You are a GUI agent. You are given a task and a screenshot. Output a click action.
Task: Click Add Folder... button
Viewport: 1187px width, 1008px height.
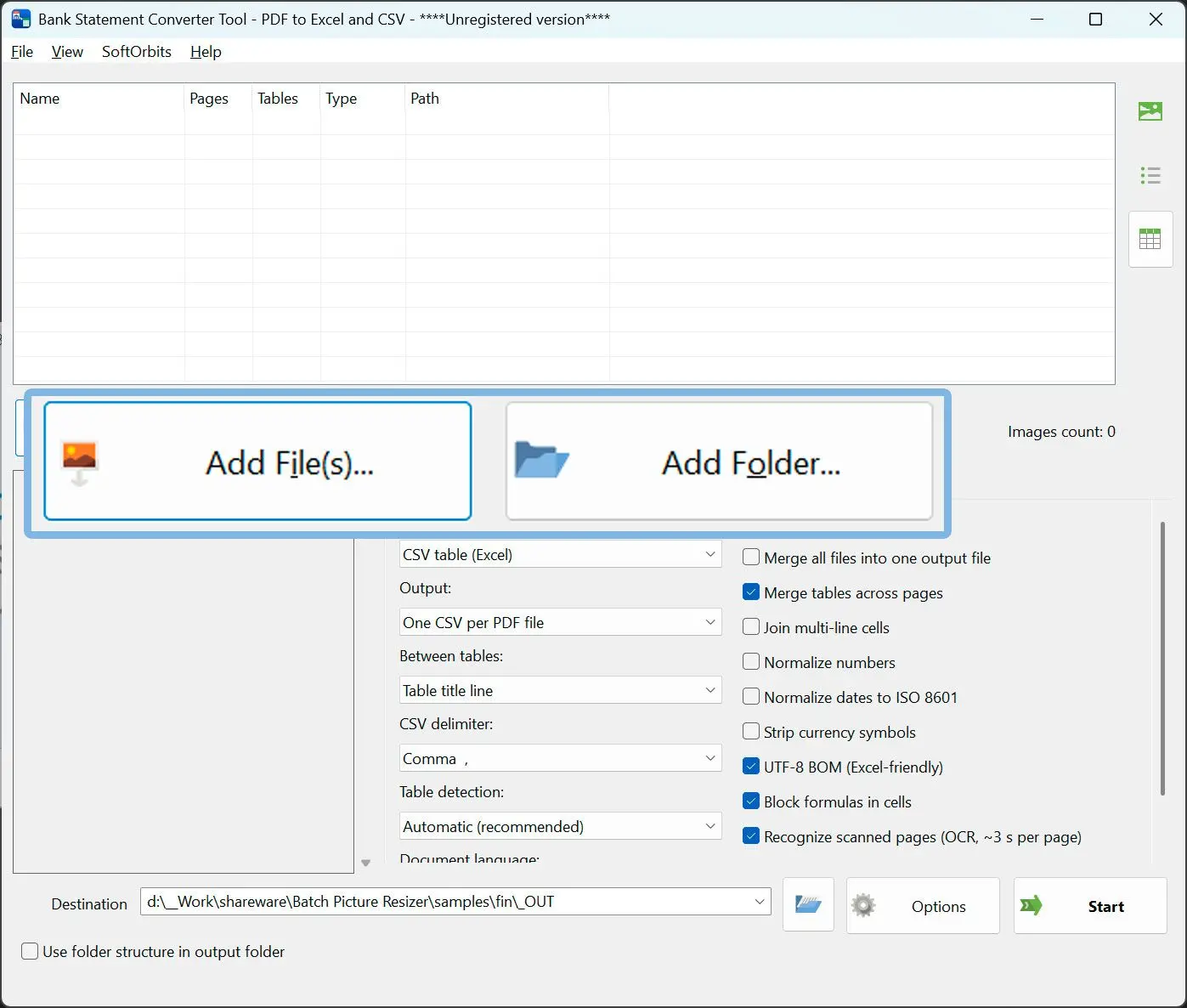719,461
